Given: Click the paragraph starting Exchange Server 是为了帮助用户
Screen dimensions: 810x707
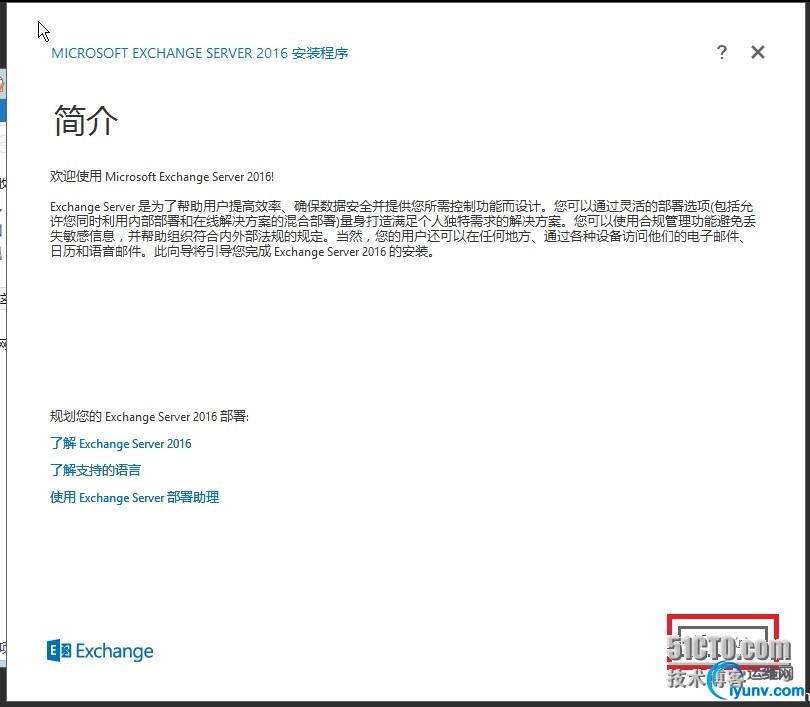Looking at the screenshot, I should [x=403, y=229].
